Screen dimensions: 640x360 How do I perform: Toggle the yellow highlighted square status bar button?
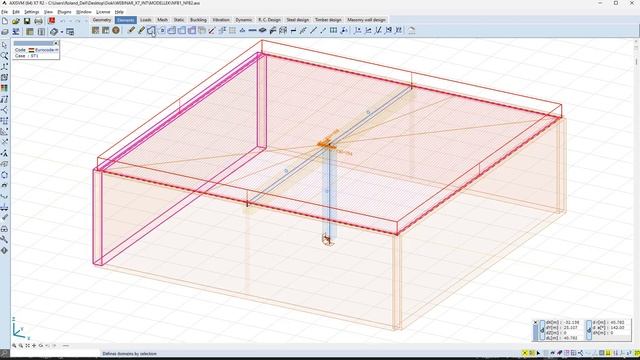[608, 353]
